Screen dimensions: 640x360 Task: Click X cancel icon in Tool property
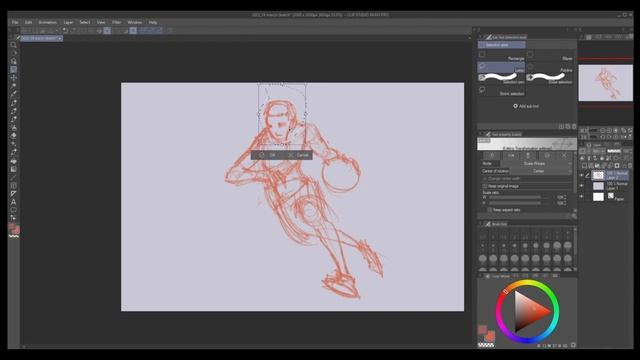(x=564, y=156)
